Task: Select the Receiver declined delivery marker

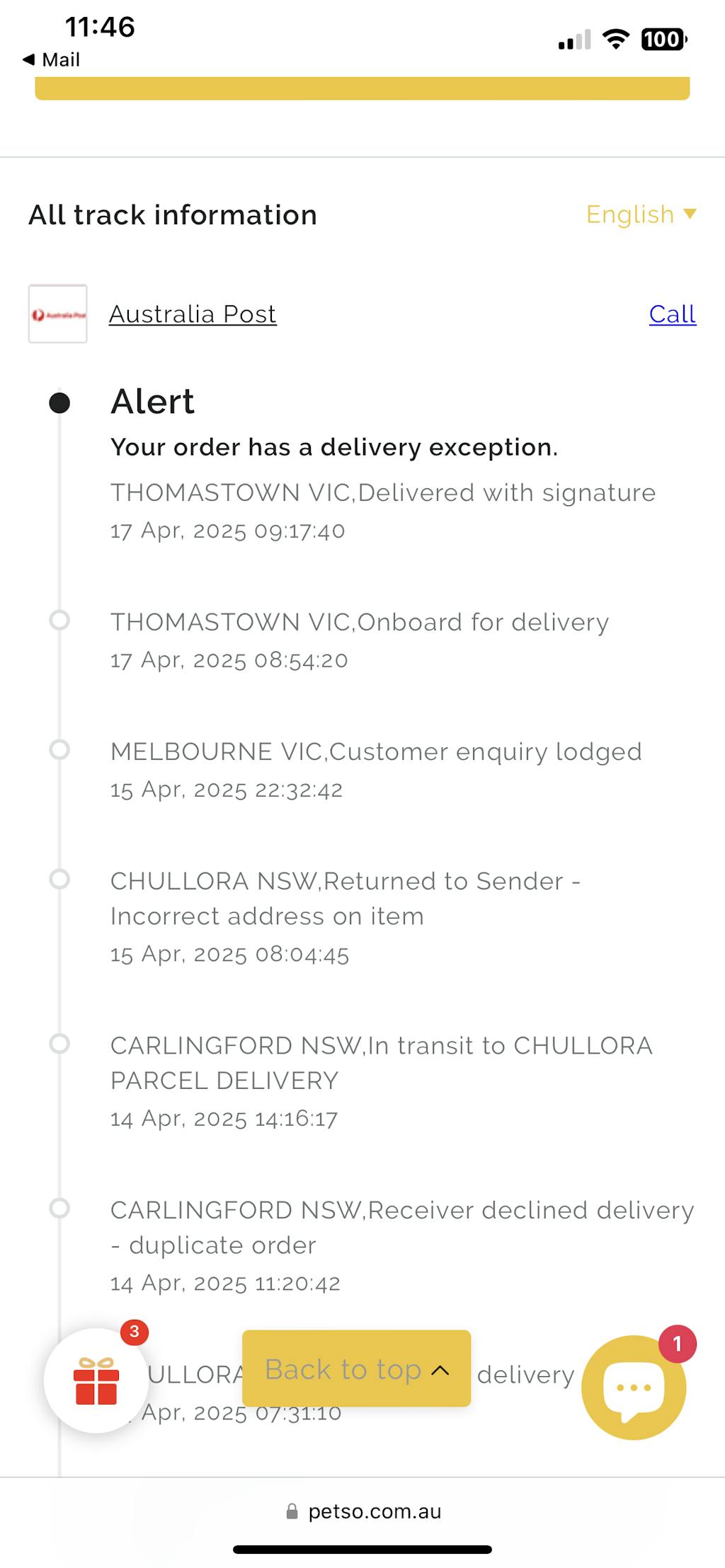Action: (x=59, y=1208)
